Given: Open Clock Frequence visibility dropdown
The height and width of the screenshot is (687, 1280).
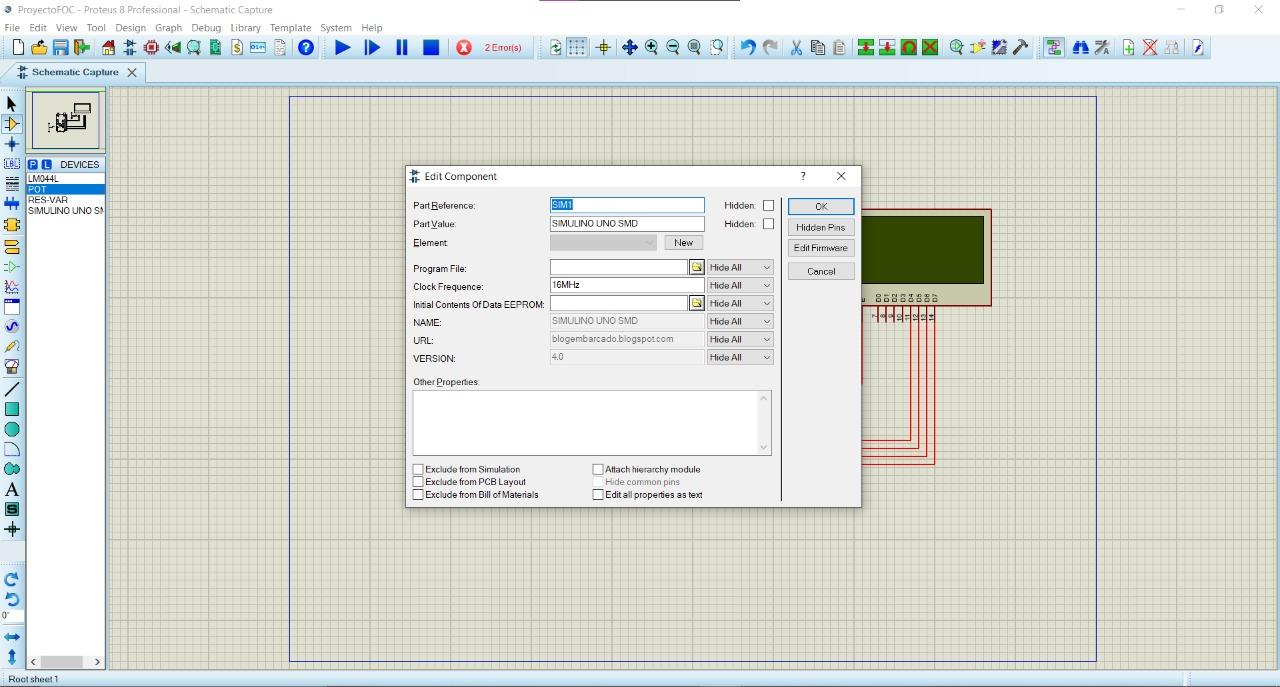Looking at the screenshot, I should pos(740,286).
